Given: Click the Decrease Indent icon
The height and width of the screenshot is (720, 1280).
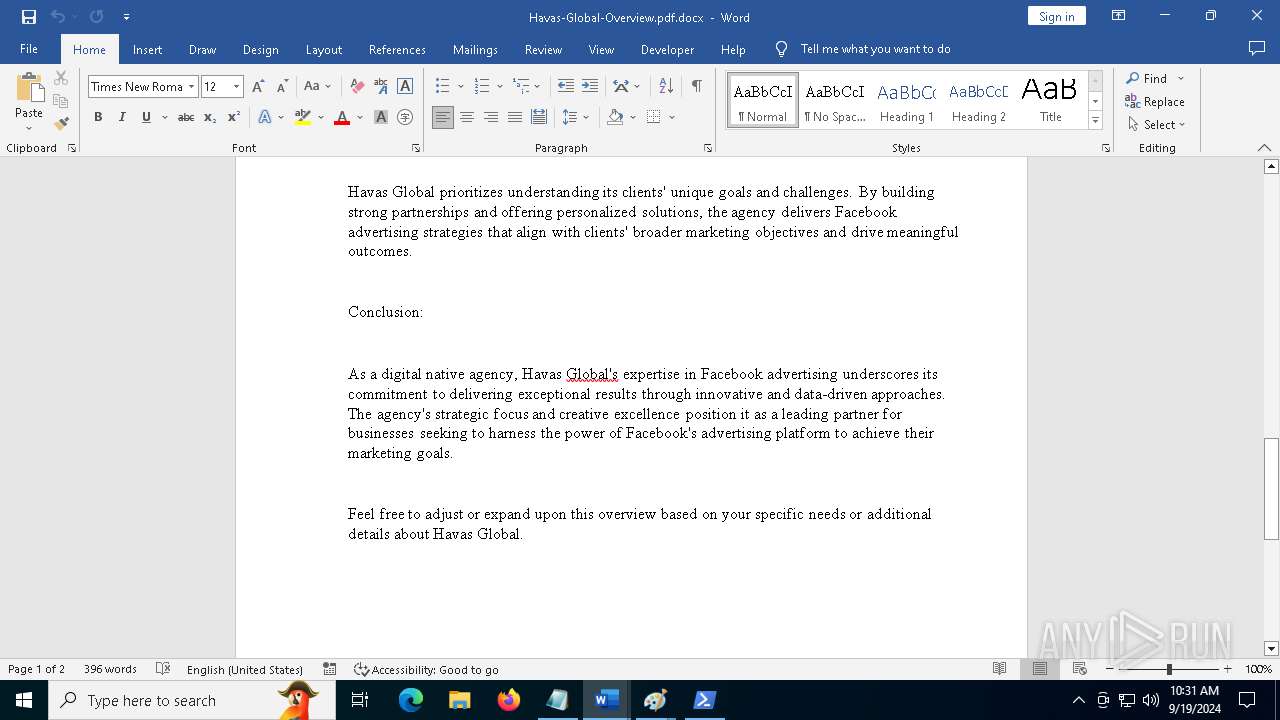Looking at the screenshot, I should tap(566, 87).
